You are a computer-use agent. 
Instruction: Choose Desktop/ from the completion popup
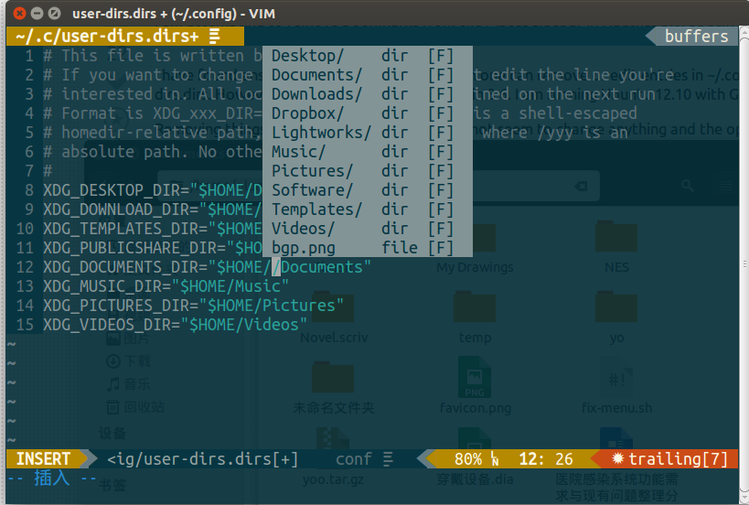[x=308, y=55]
